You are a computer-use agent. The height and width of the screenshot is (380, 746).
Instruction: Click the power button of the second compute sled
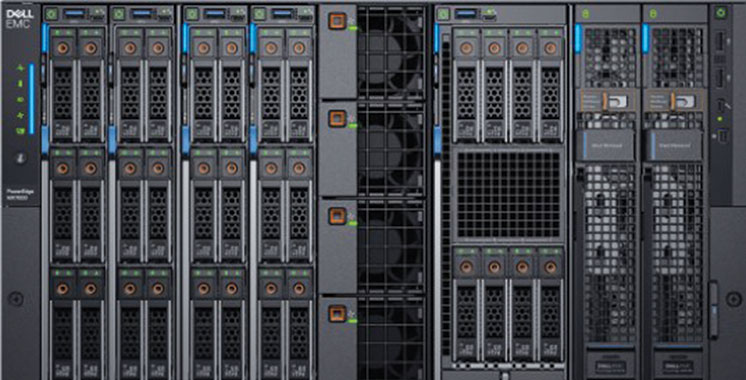tap(119, 14)
